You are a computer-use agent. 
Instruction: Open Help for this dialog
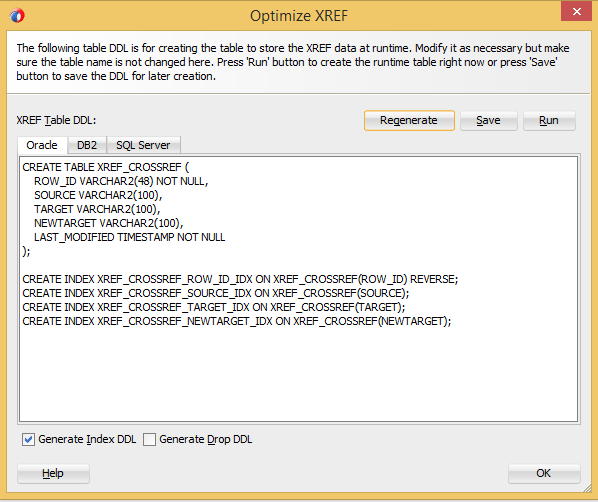tap(53, 473)
